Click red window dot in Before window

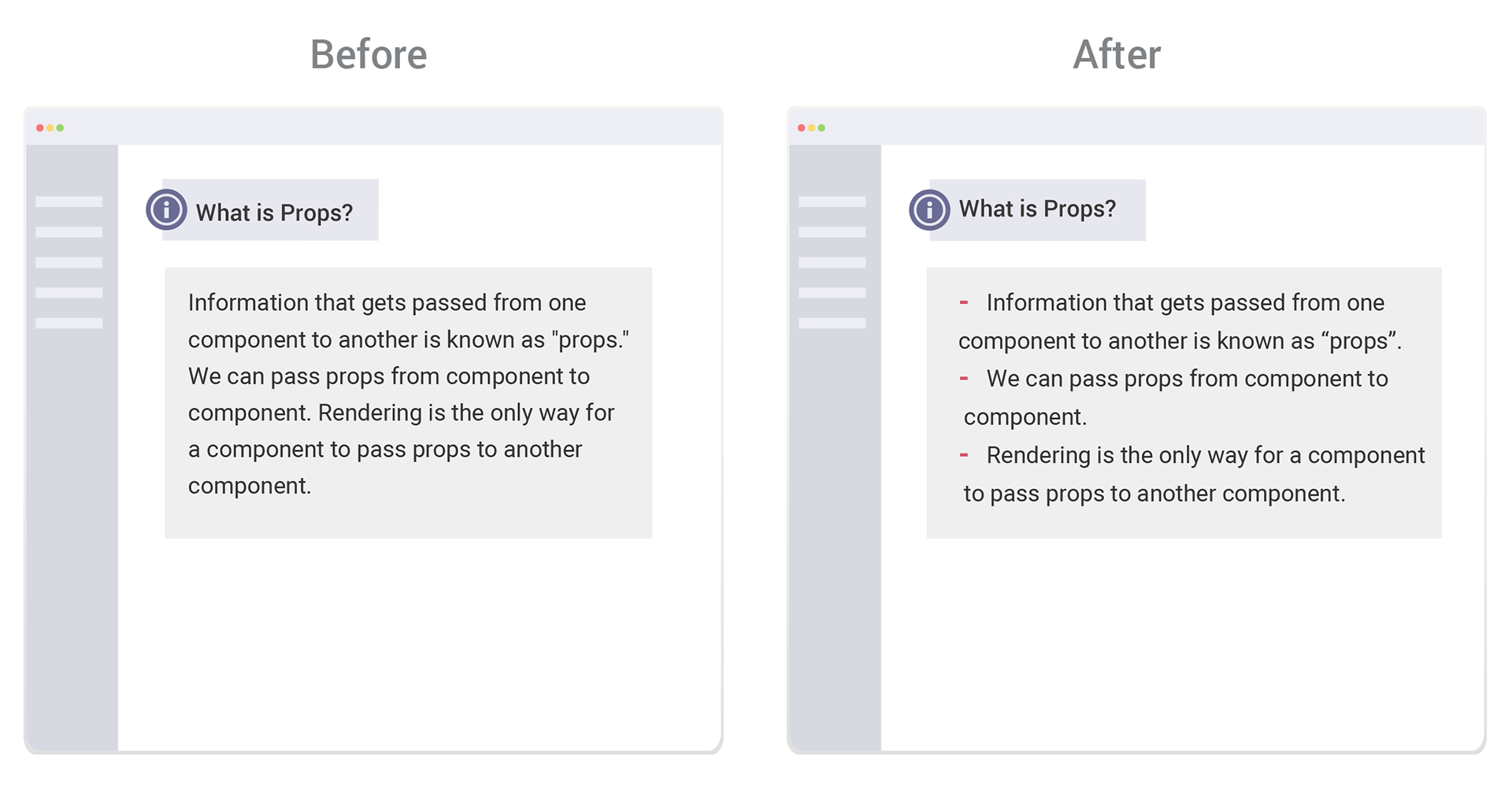[x=39, y=128]
